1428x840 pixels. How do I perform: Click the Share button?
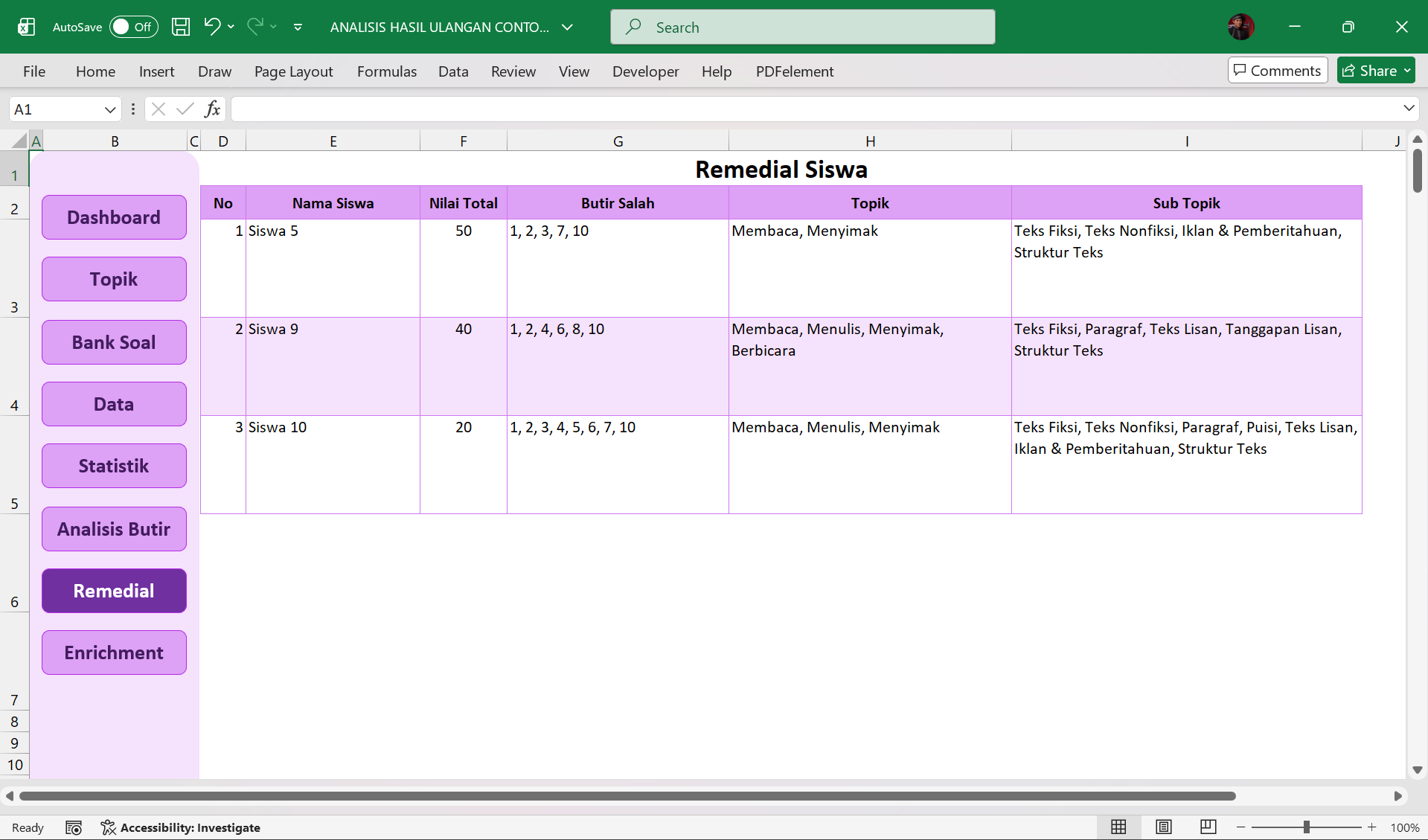click(1376, 71)
